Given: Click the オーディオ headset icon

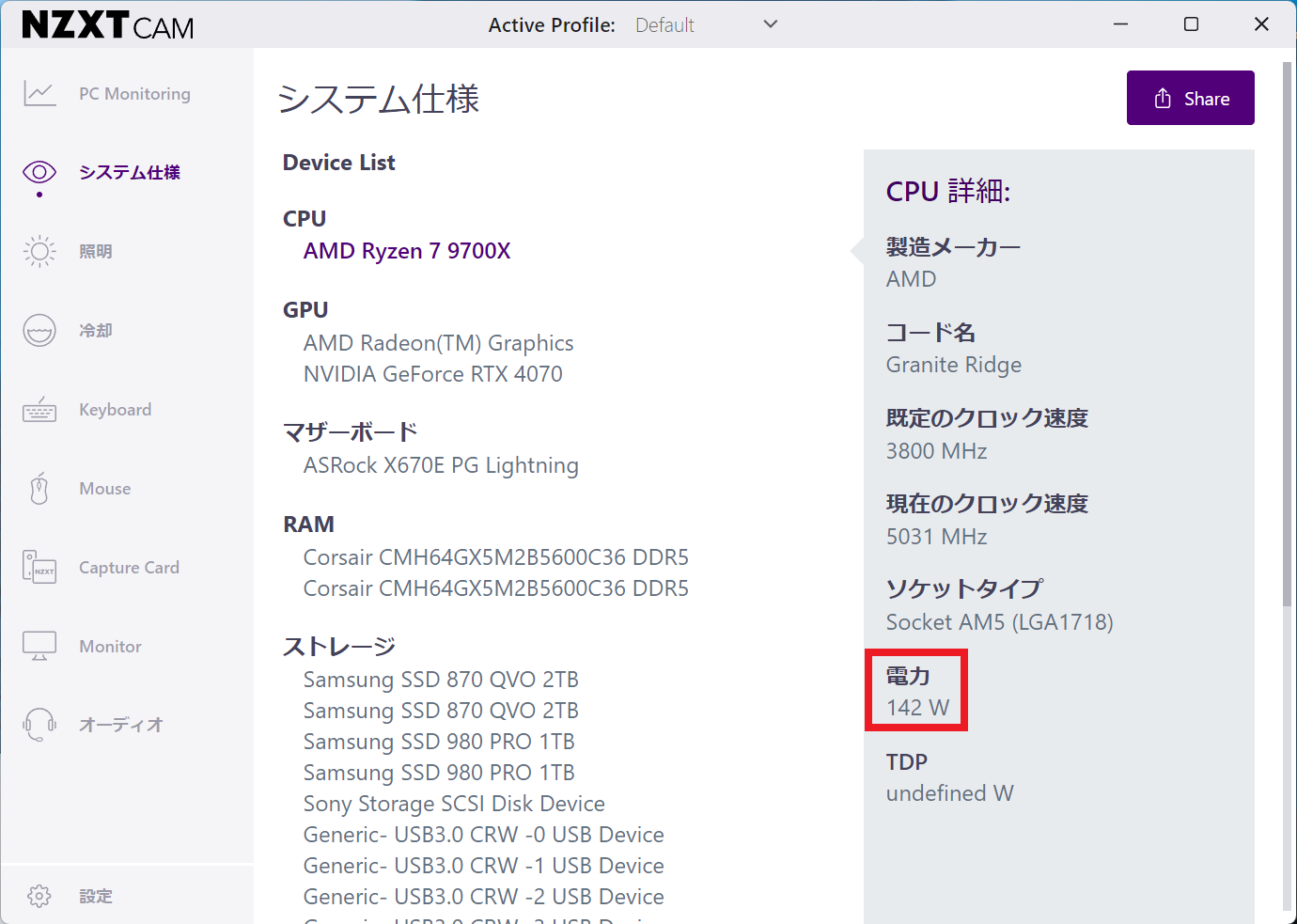Looking at the screenshot, I should (x=39, y=725).
